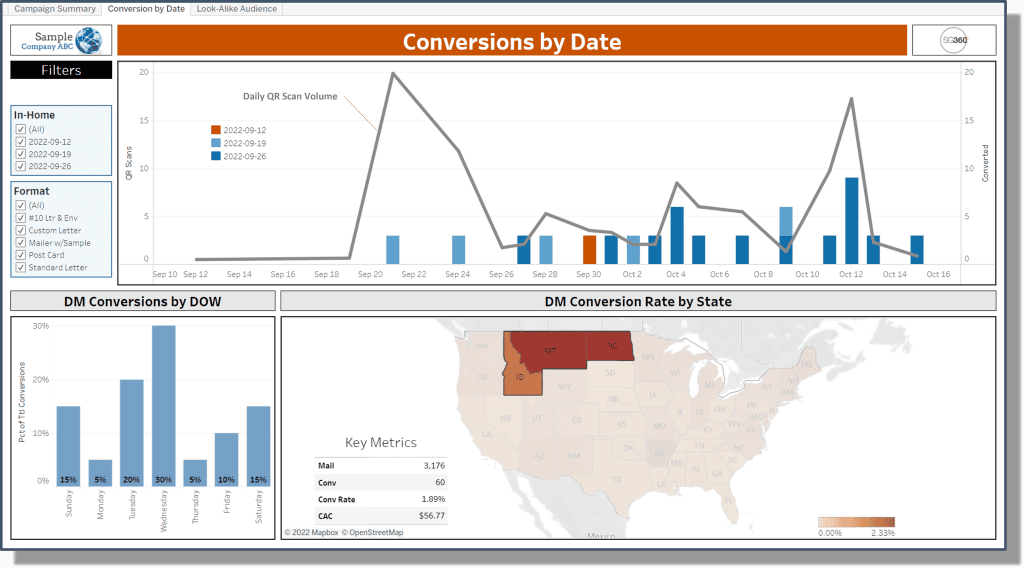Click the Friday 10% bar
The width and height of the screenshot is (1024, 568).
coord(227,459)
